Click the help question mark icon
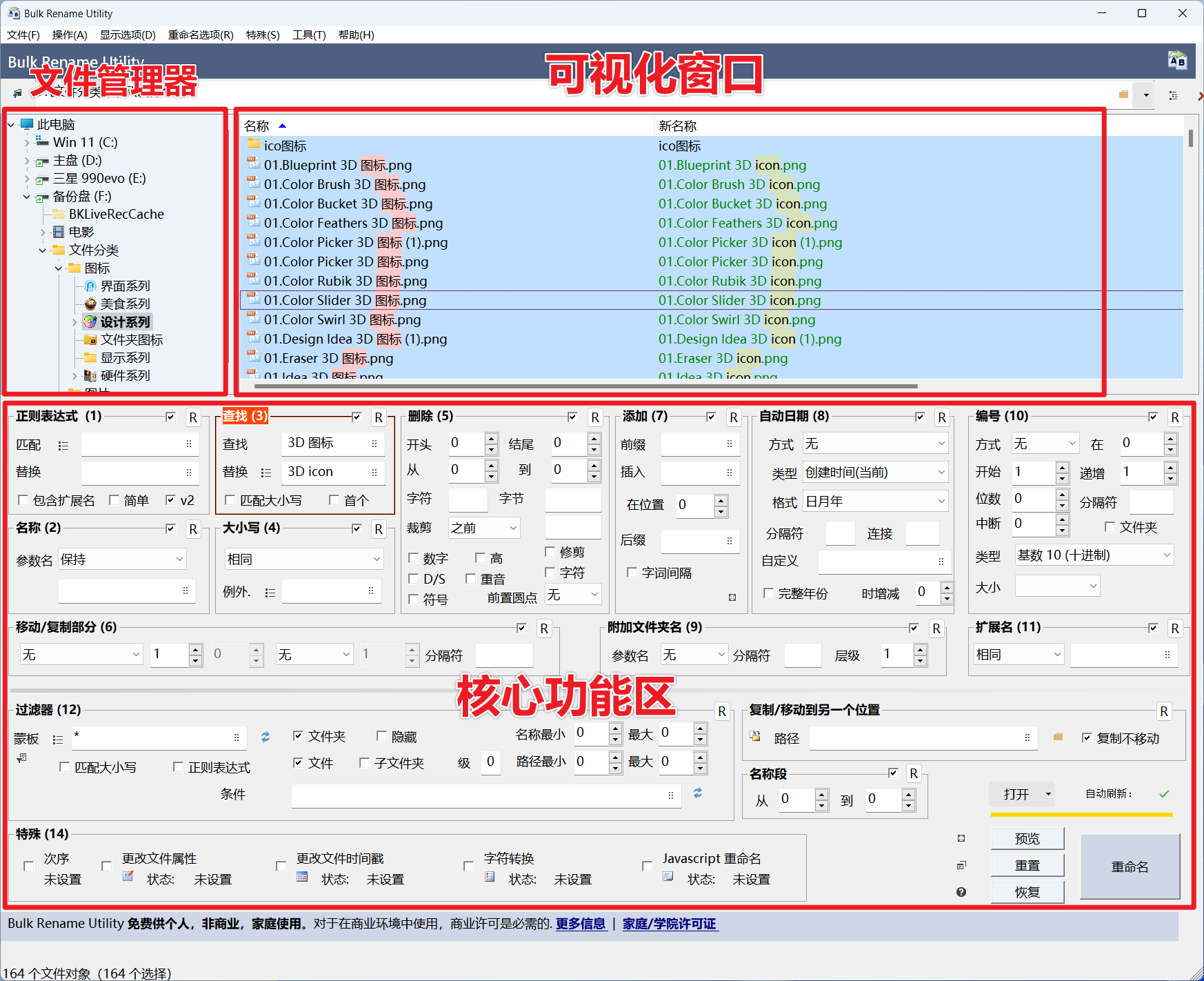 (961, 892)
